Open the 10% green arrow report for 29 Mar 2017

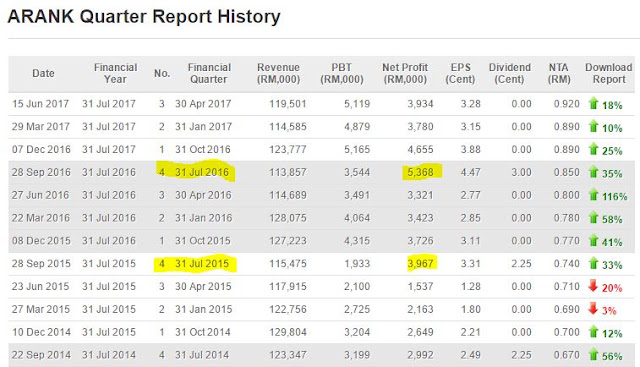(593, 127)
